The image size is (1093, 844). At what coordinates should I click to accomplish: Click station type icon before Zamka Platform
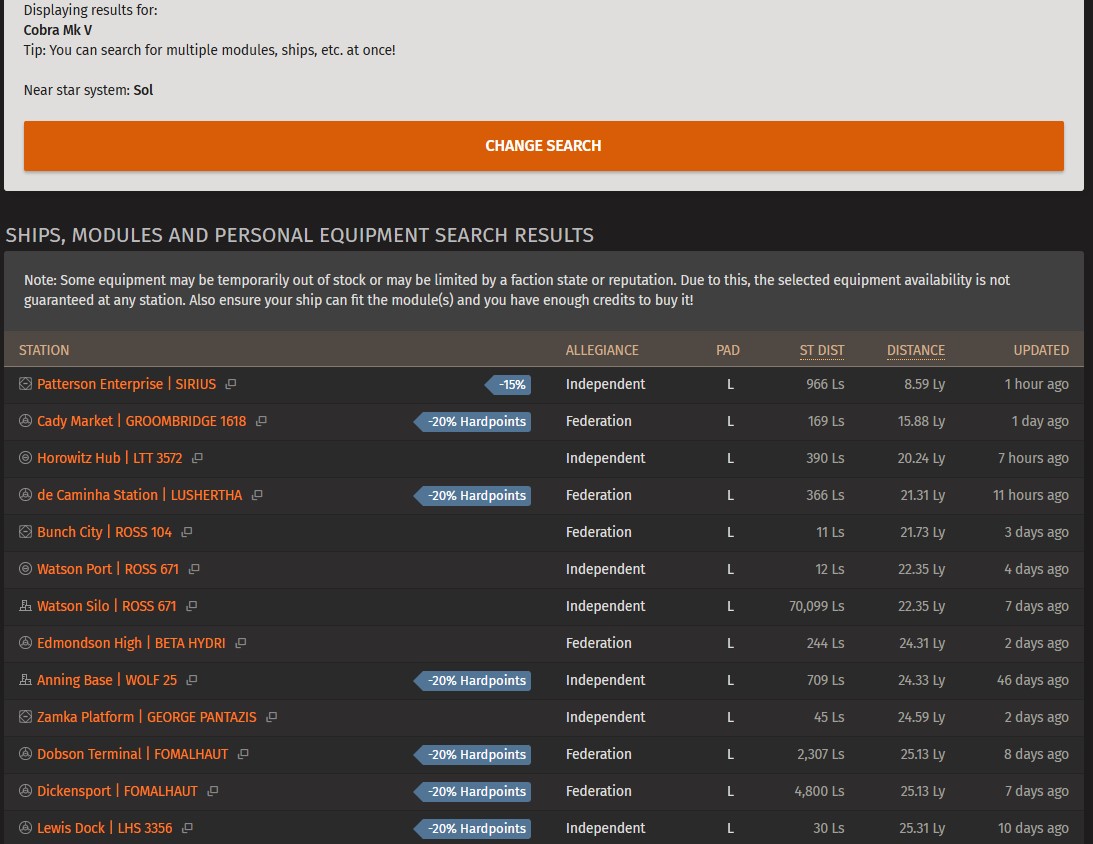click(25, 716)
